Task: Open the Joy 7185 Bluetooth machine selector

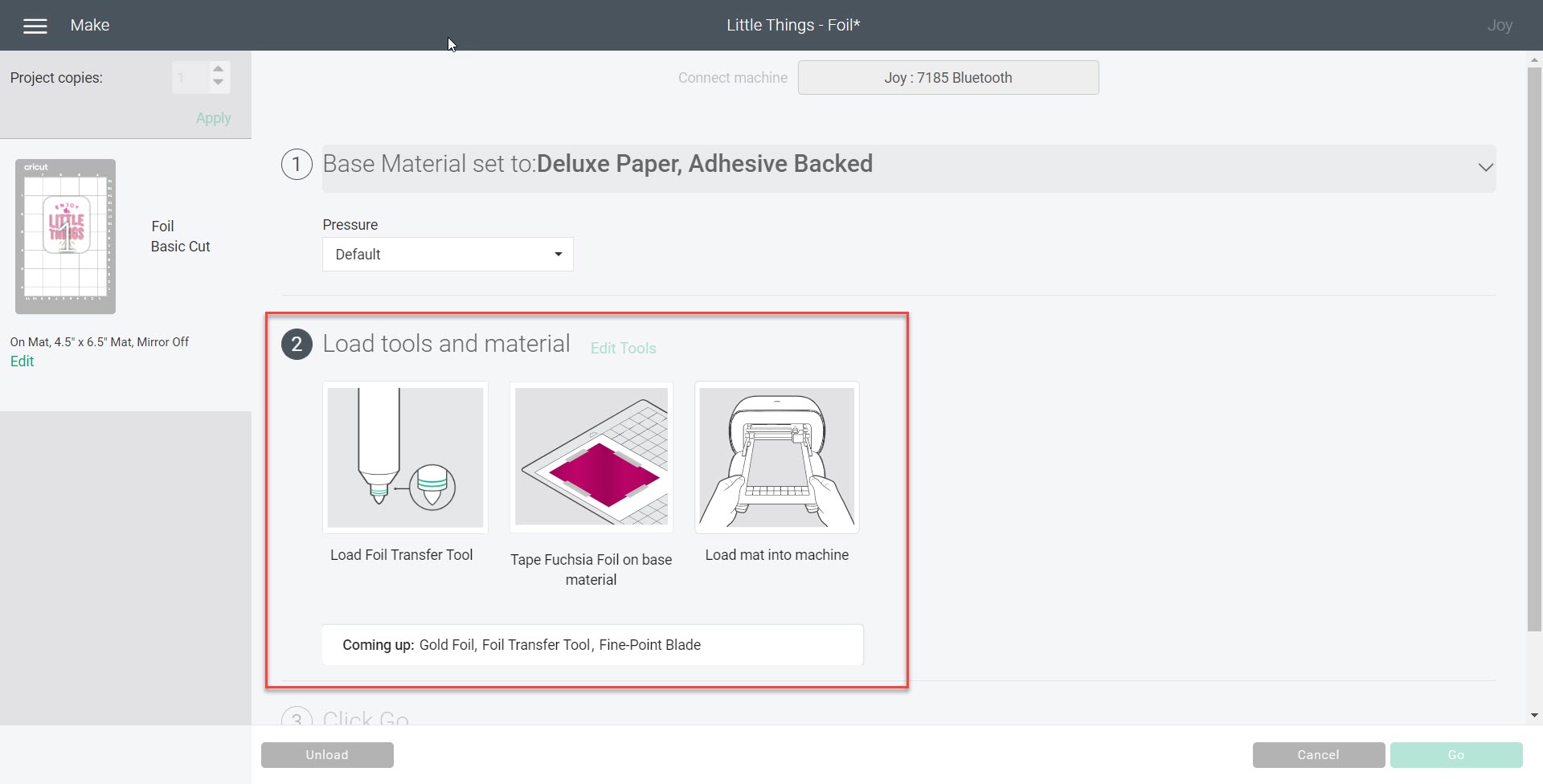Action: 948,78
